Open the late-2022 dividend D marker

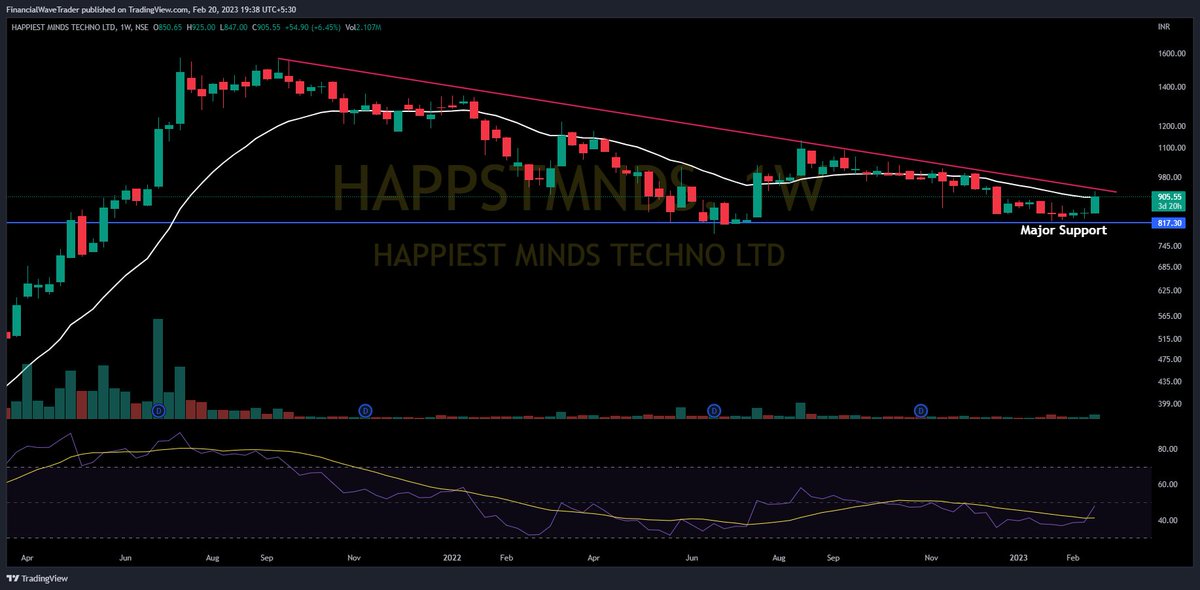921,410
